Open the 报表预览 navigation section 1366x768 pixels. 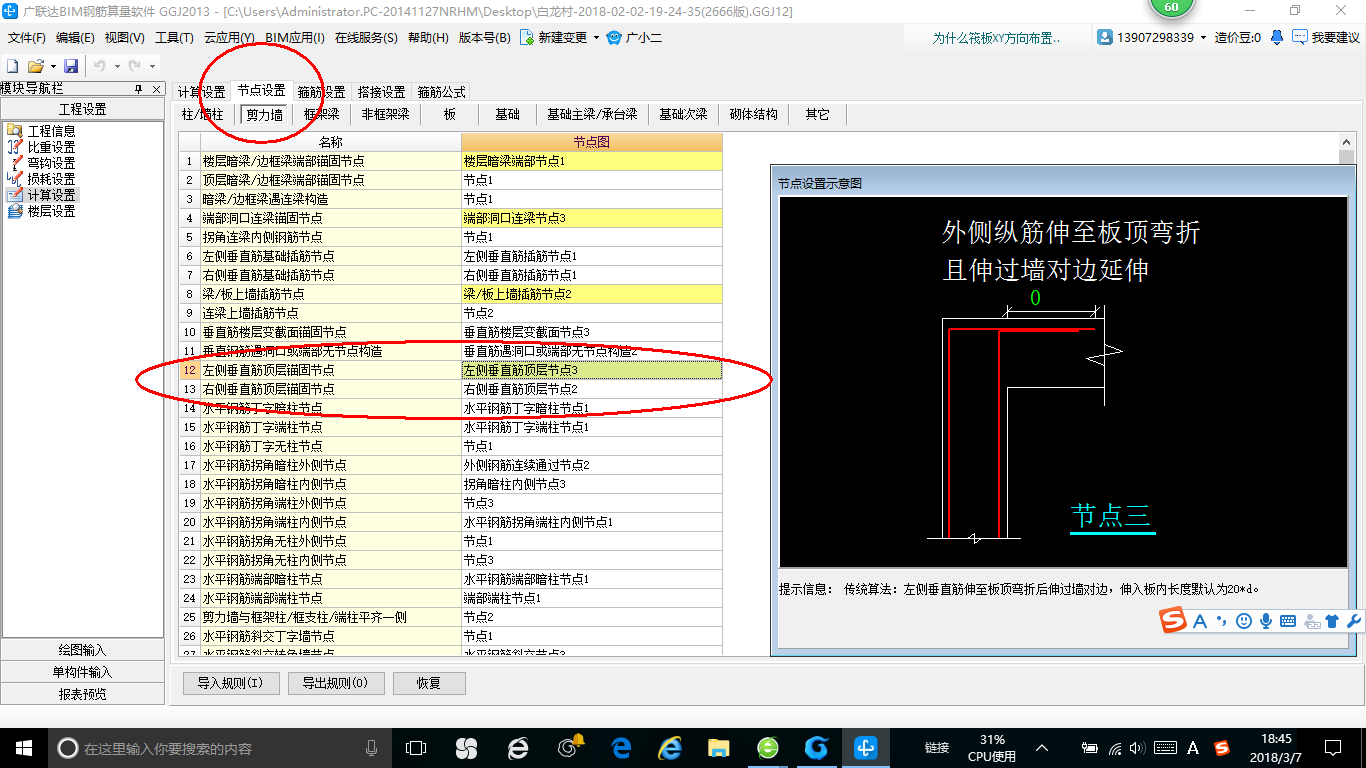click(82, 694)
